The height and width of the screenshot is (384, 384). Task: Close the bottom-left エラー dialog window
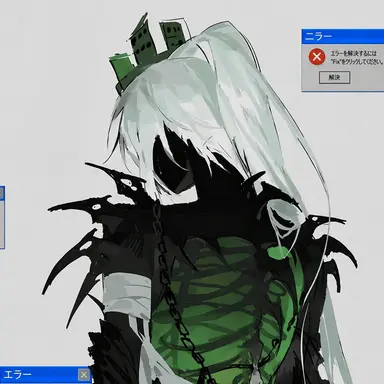pos(84,375)
